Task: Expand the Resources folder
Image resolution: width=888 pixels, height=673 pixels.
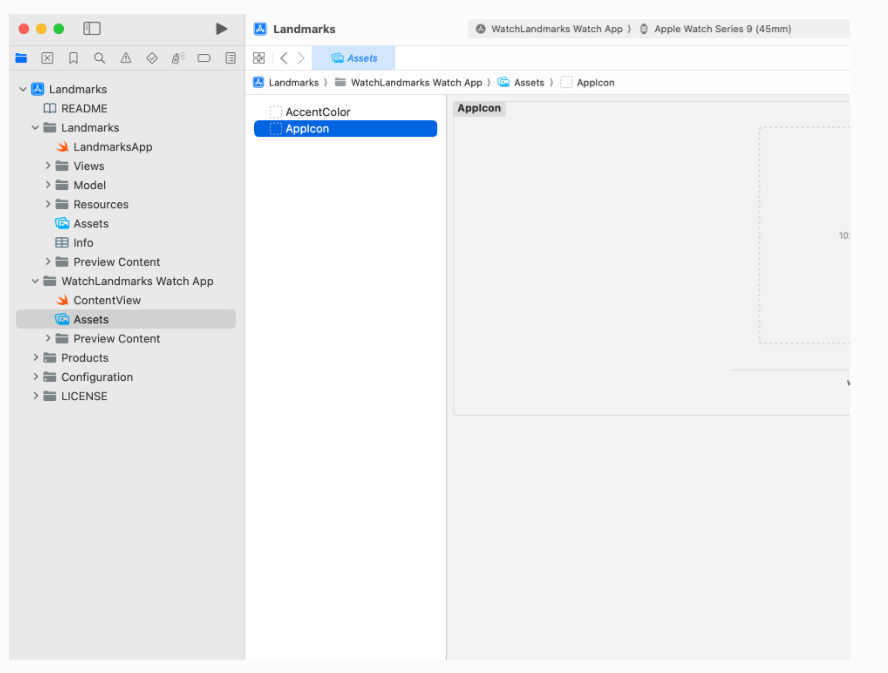Action: pyautogui.click(x=48, y=205)
